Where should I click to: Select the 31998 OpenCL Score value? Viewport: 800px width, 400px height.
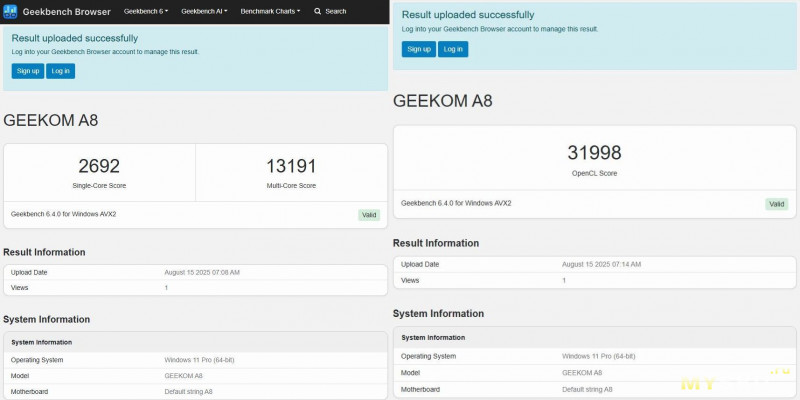pyautogui.click(x=594, y=153)
